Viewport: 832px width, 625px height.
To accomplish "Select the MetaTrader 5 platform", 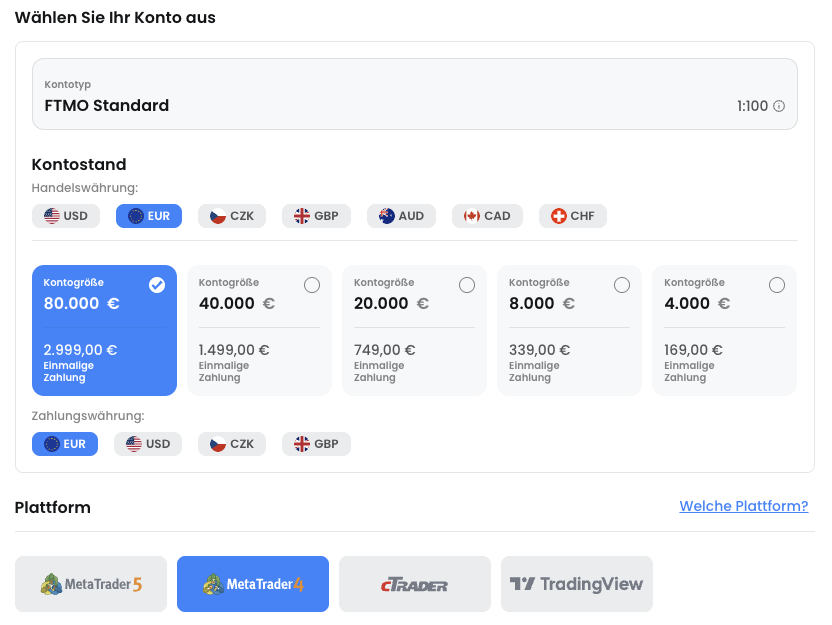I will click(91, 584).
